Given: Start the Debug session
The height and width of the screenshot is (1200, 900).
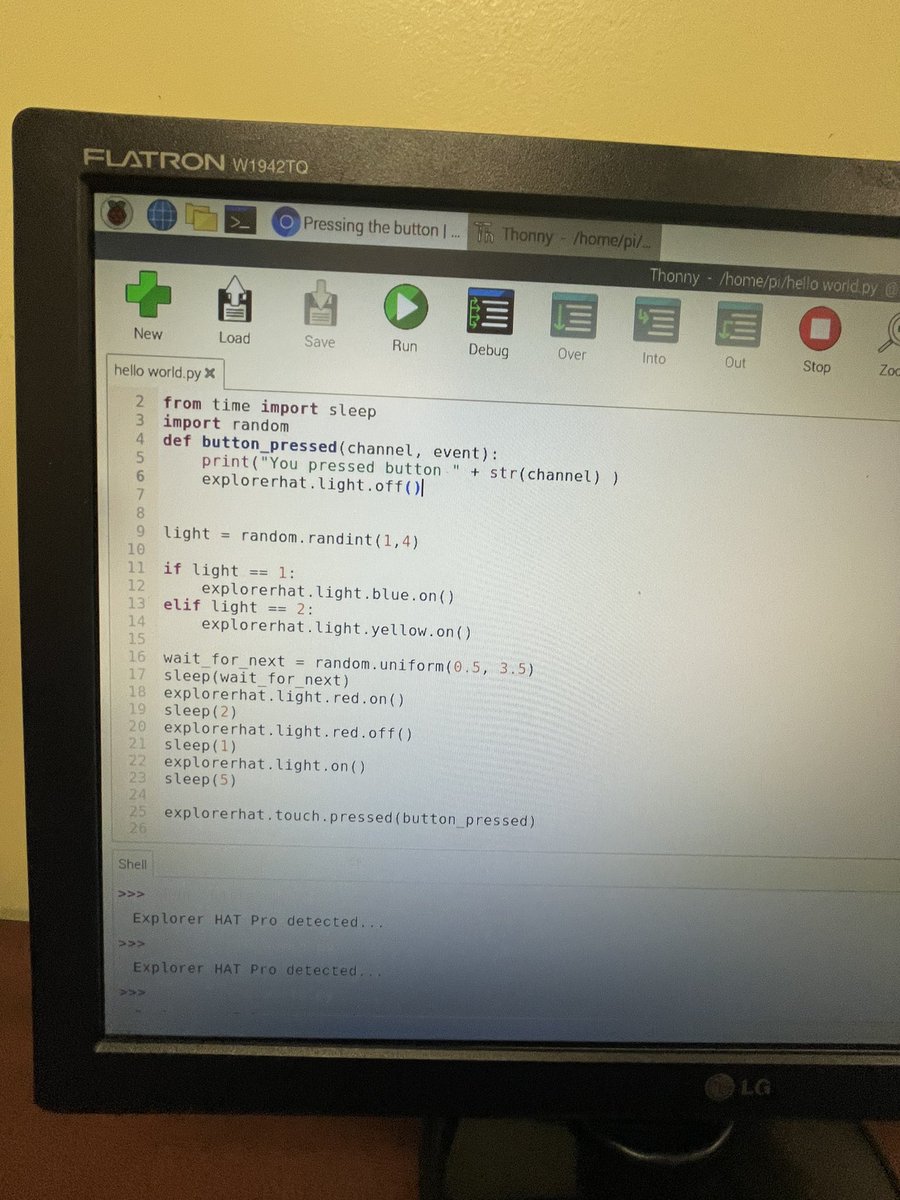Looking at the screenshot, I should click(488, 313).
